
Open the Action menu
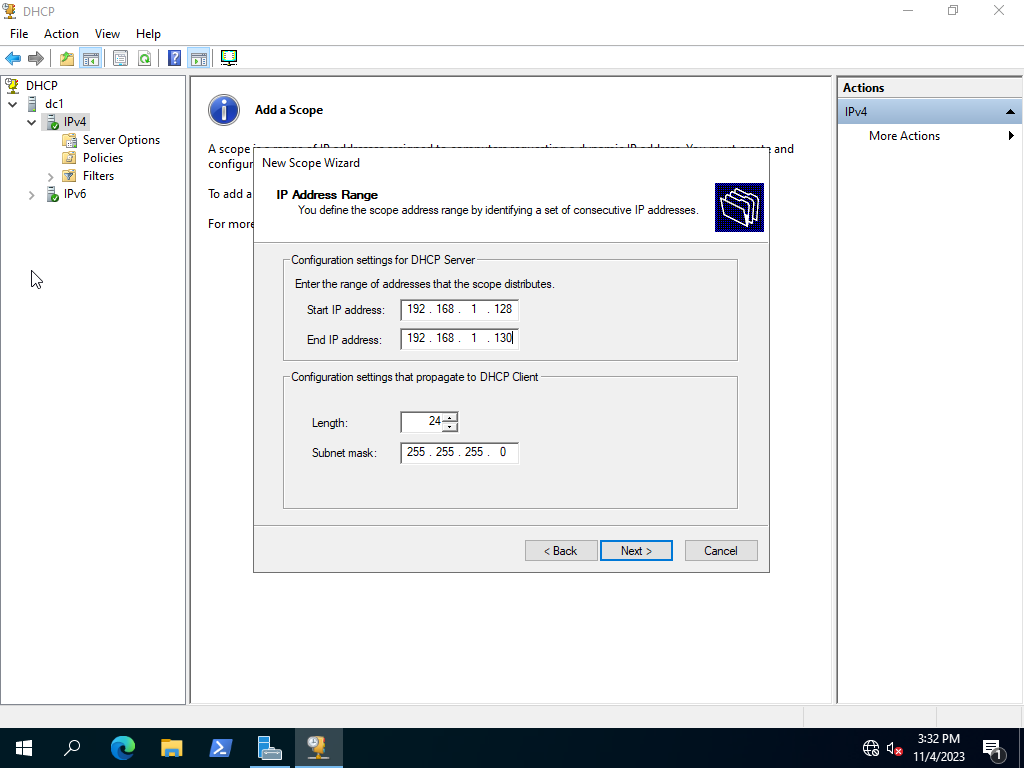point(61,34)
